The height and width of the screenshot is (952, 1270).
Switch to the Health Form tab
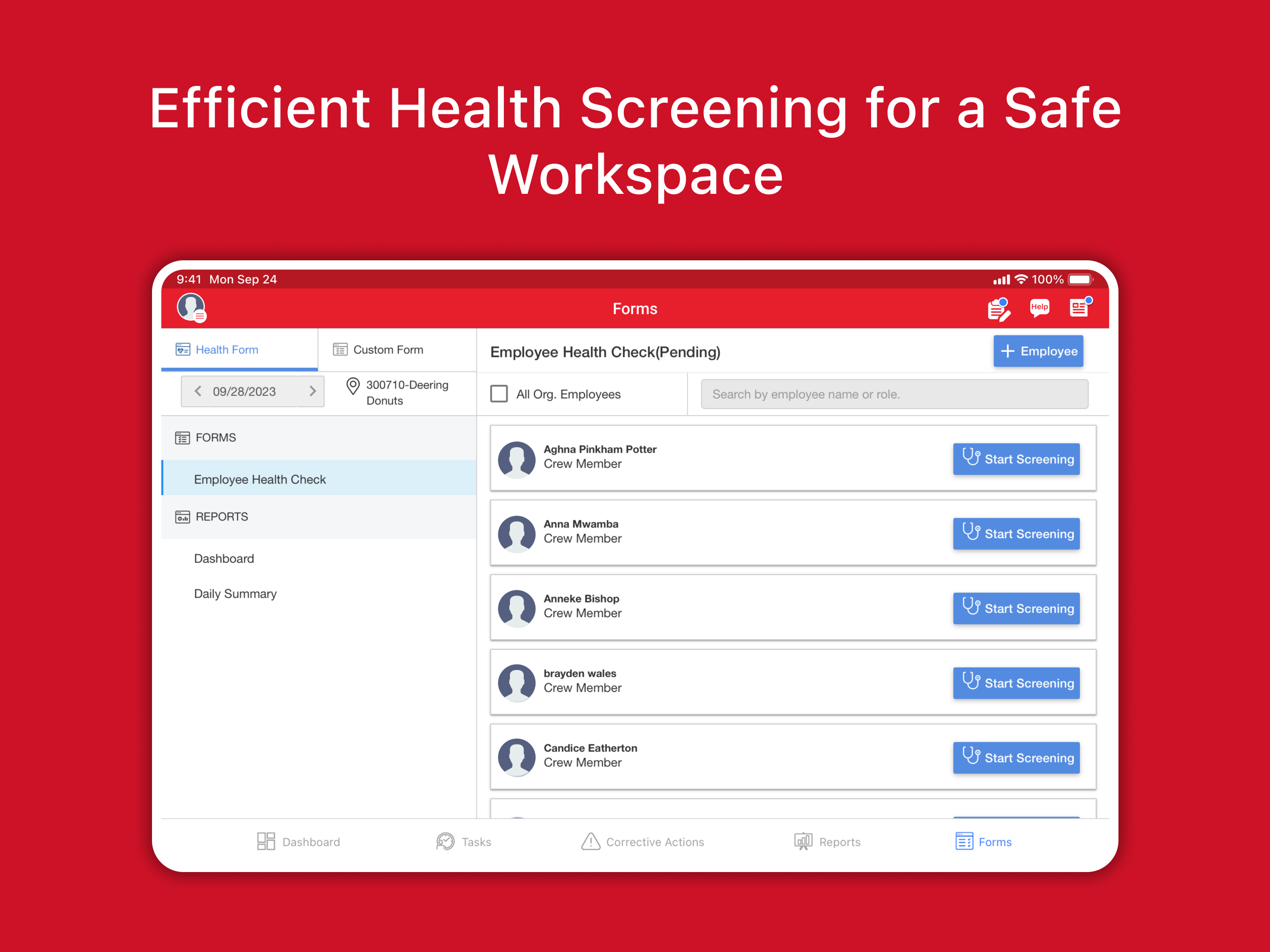239,350
